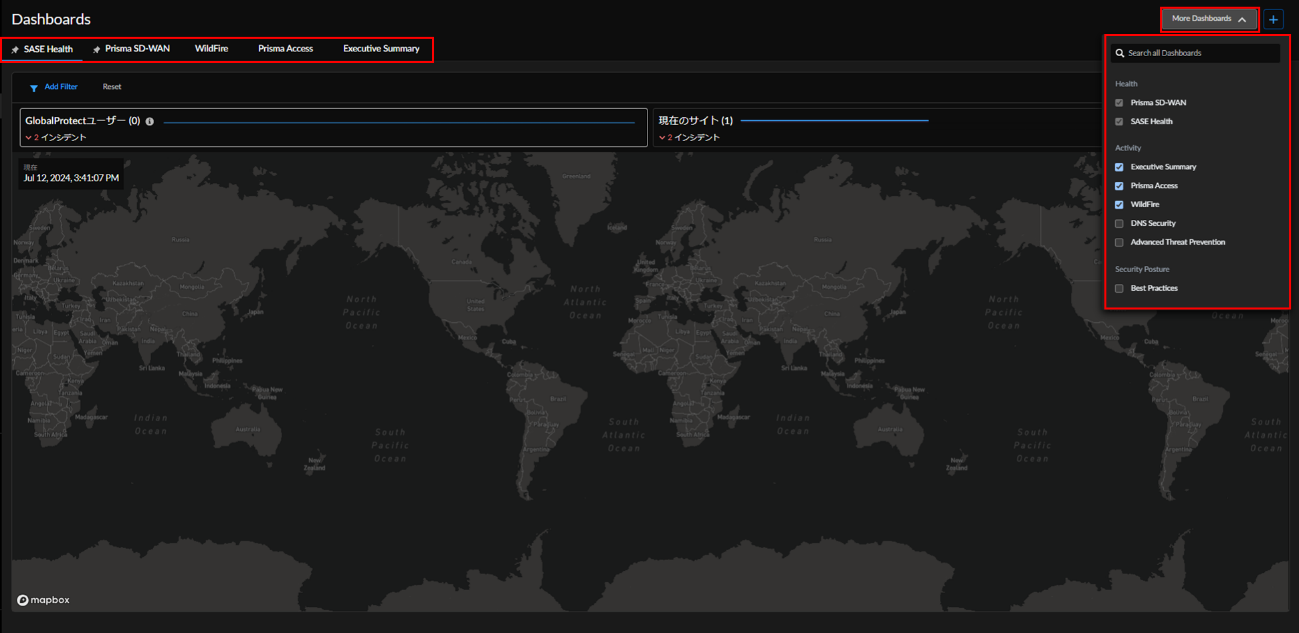Uncheck the Executive Summary checkbox
The width and height of the screenshot is (1299, 633).
(1119, 167)
